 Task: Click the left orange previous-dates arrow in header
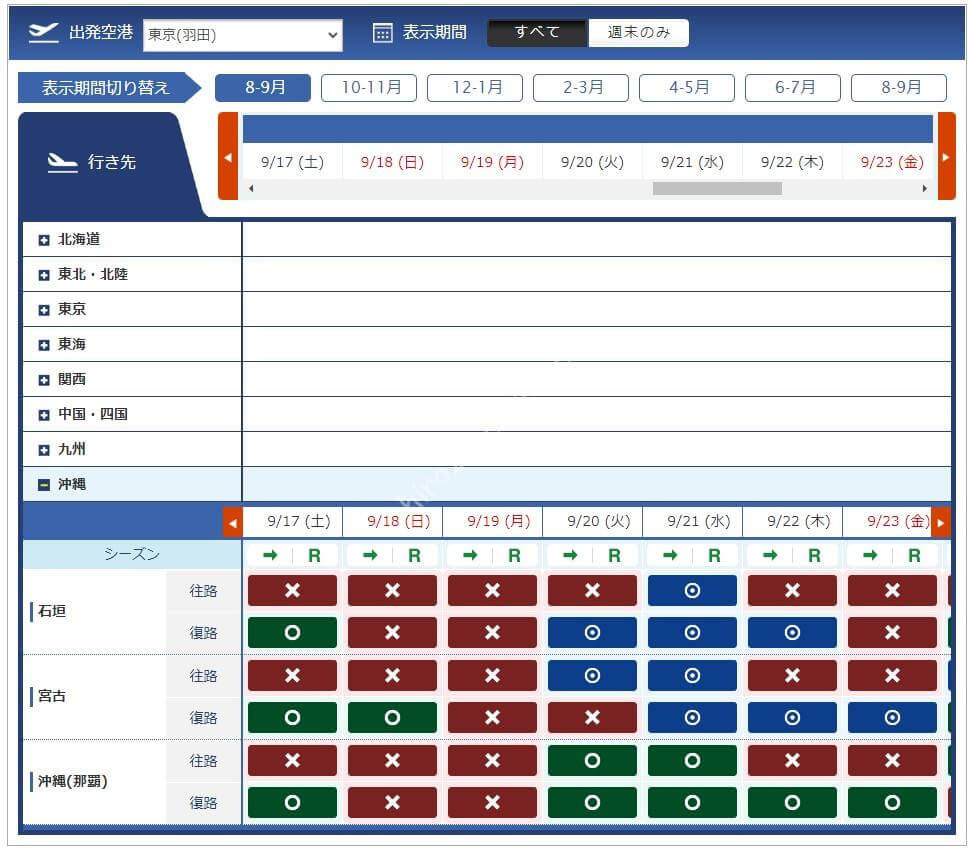pyautogui.click(x=228, y=156)
